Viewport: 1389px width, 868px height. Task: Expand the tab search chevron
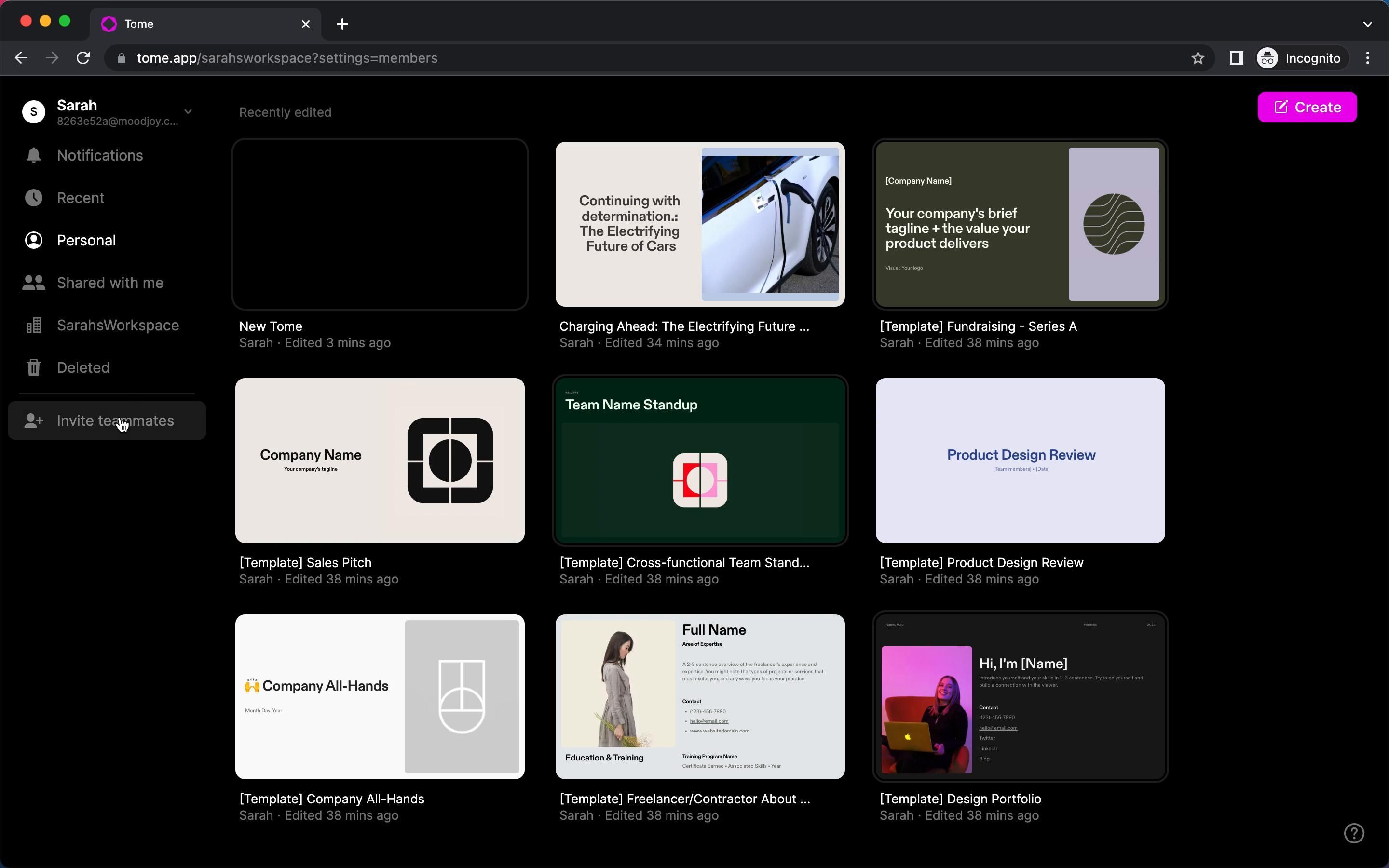point(1367,24)
